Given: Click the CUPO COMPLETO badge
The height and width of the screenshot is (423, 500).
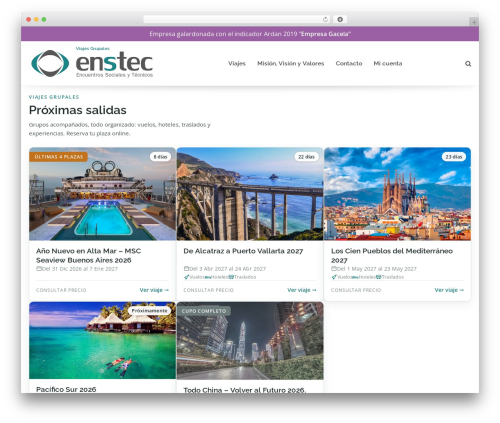Looking at the screenshot, I should click(x=204, y=311).
